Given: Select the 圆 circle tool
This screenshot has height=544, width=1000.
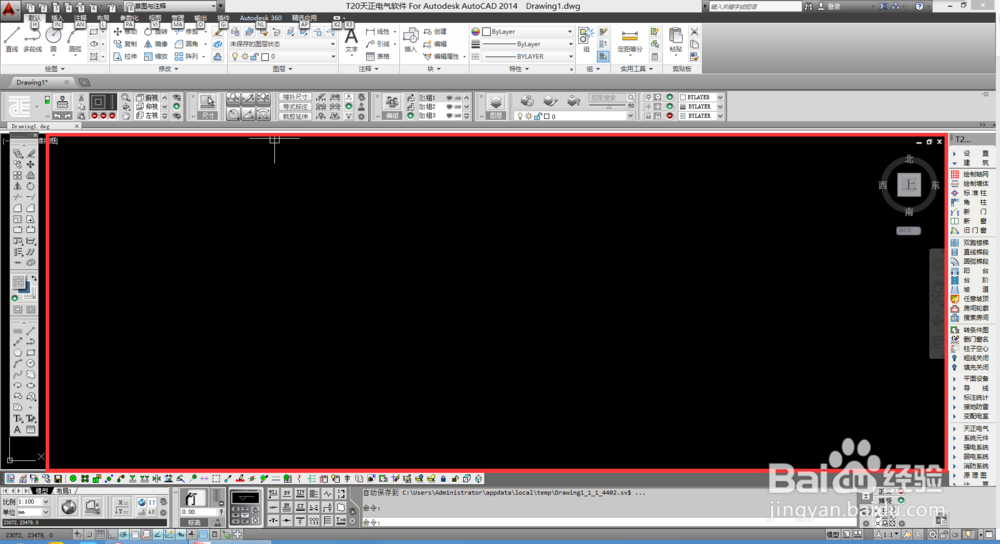Looking at the screenshot, I should click(x=54, y=39).
